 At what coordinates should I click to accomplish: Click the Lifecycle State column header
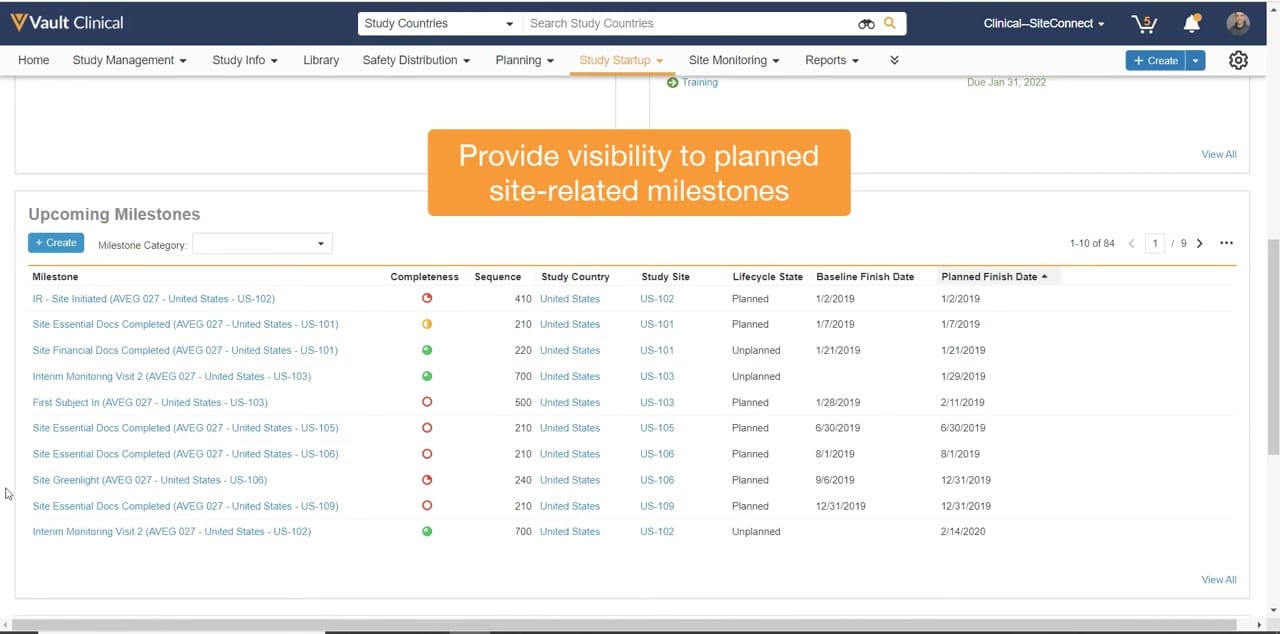pyautogui.click(x=767, y=277)
